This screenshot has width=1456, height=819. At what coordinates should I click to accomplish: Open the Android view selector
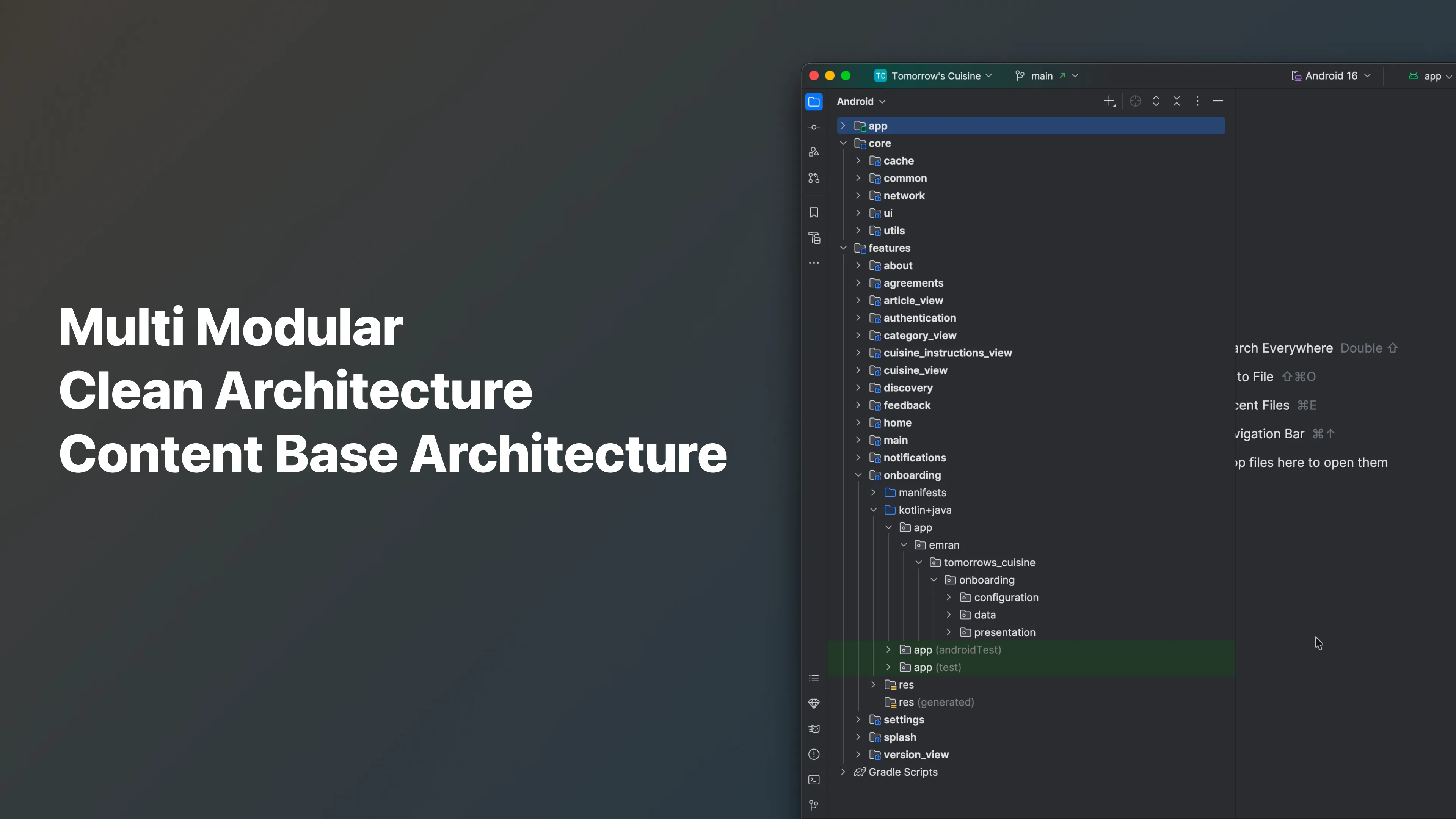pyautogui.click(x=860, y=101)
